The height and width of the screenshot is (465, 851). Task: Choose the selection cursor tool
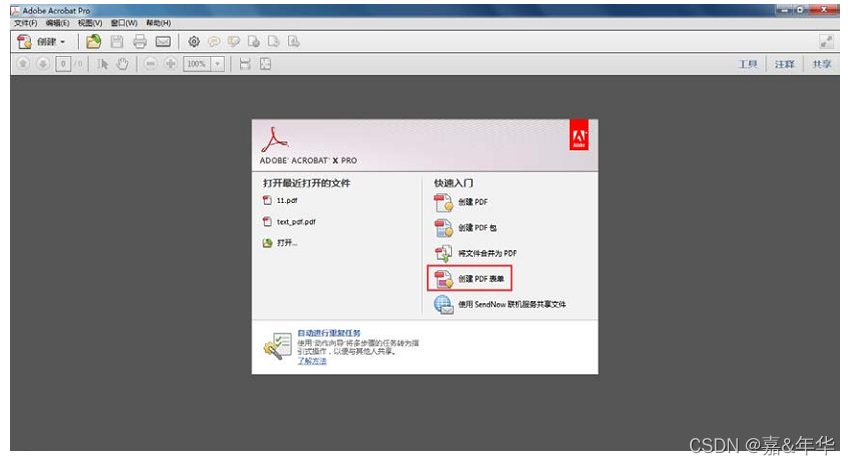103,64
